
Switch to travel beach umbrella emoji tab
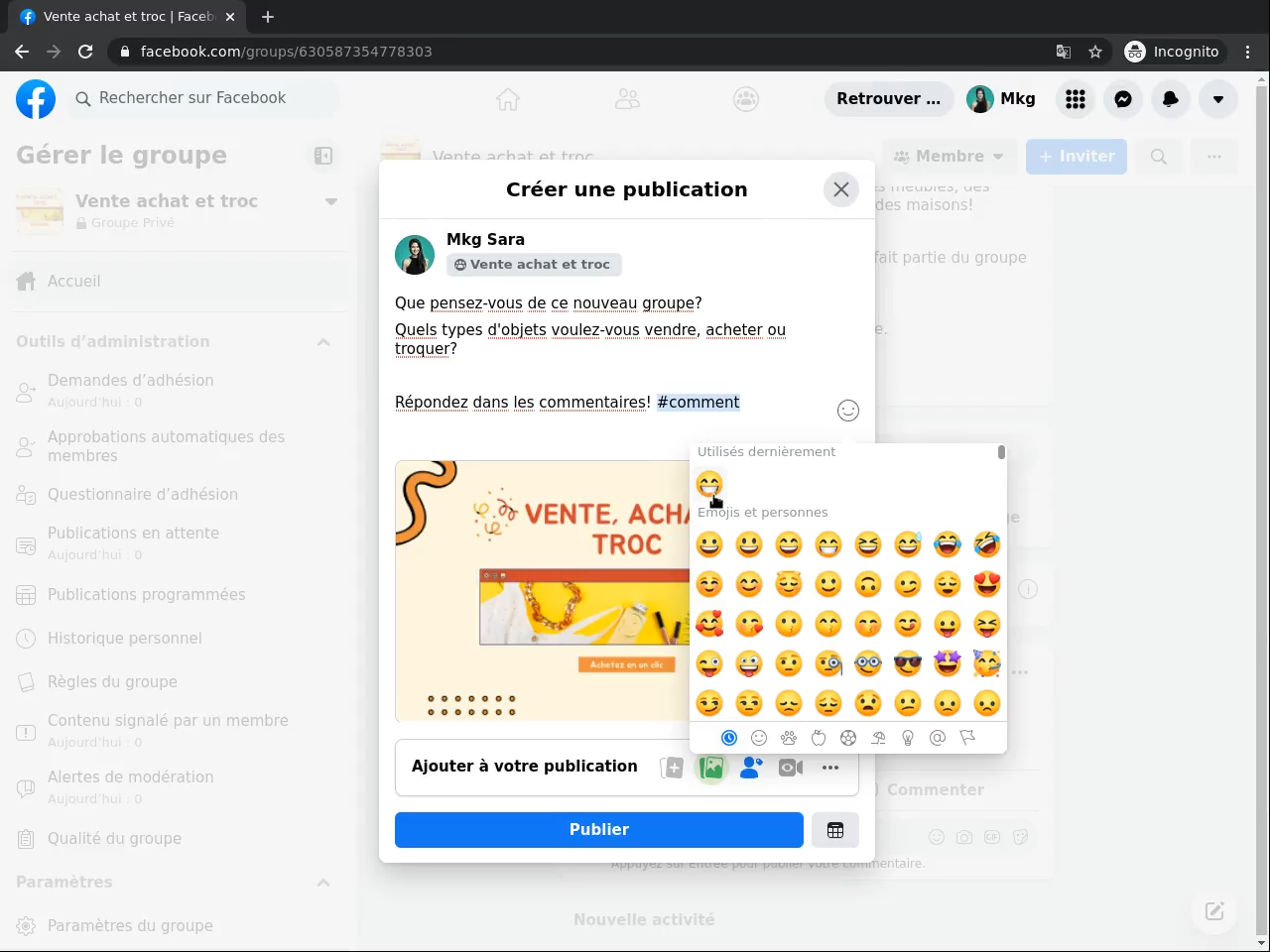tap(878, 738)
